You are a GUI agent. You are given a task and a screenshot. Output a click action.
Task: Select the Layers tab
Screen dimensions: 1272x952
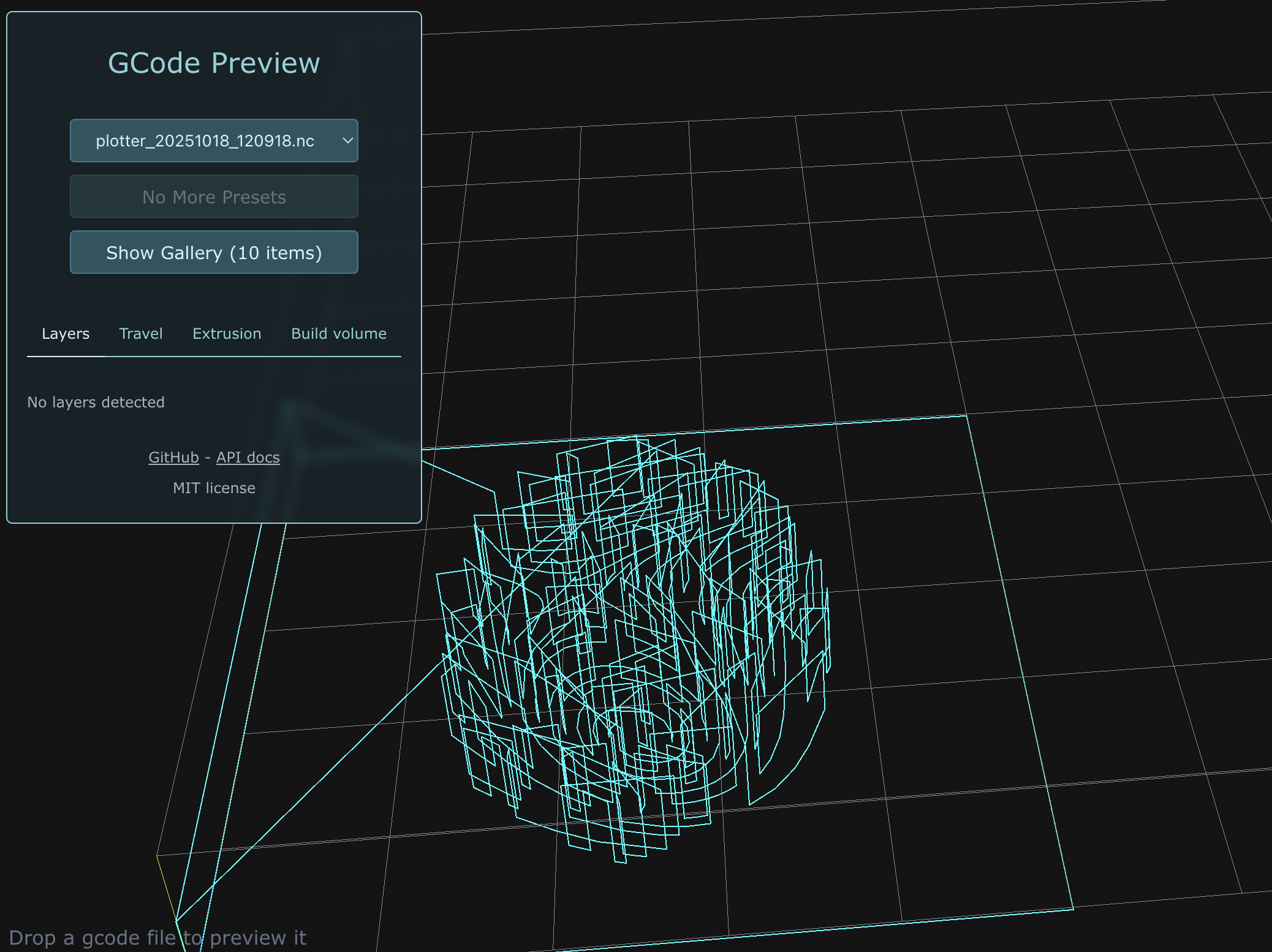(x=66, y=333)
